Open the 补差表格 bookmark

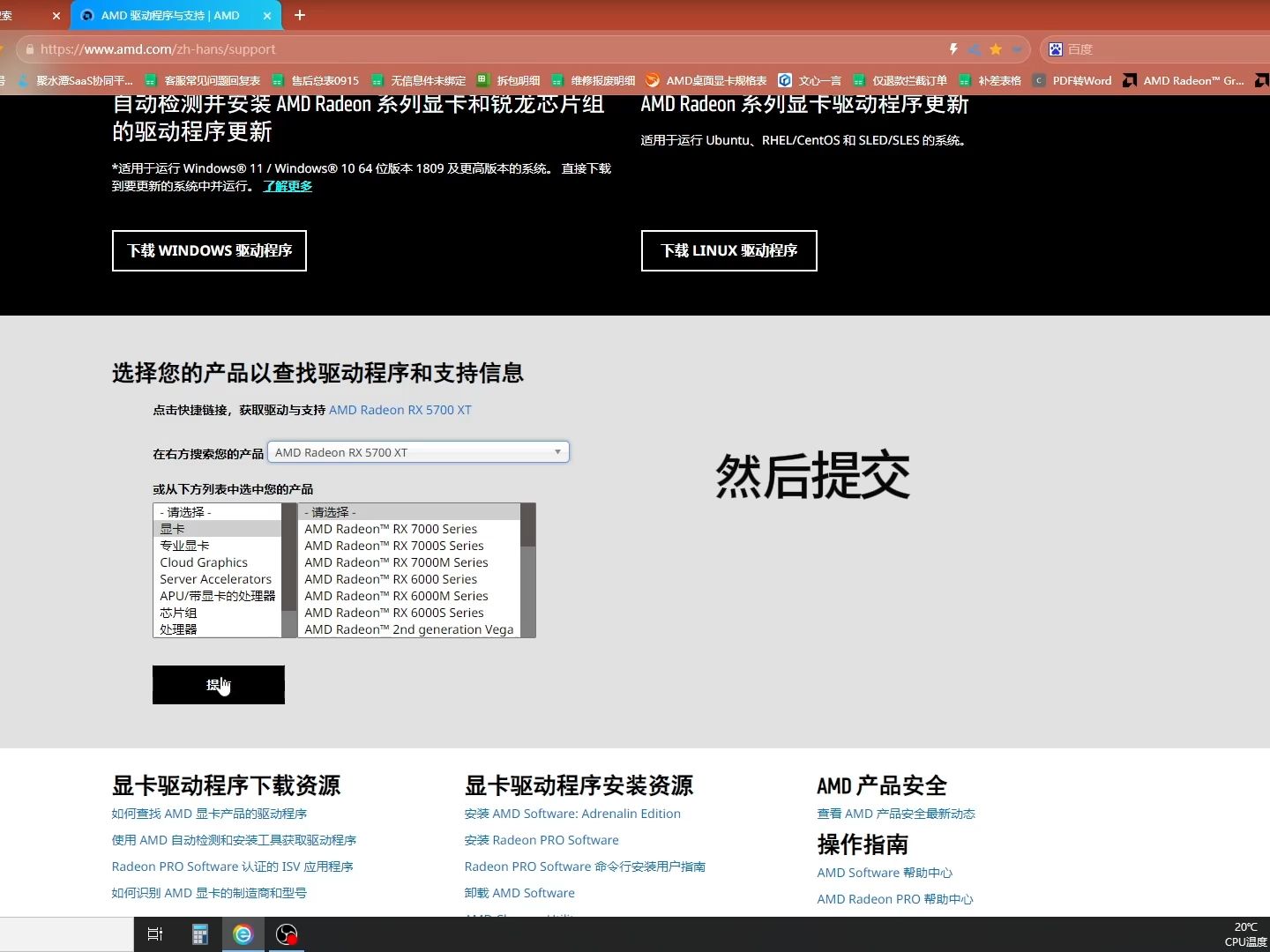pyautogui.click(x=990, y=80)
